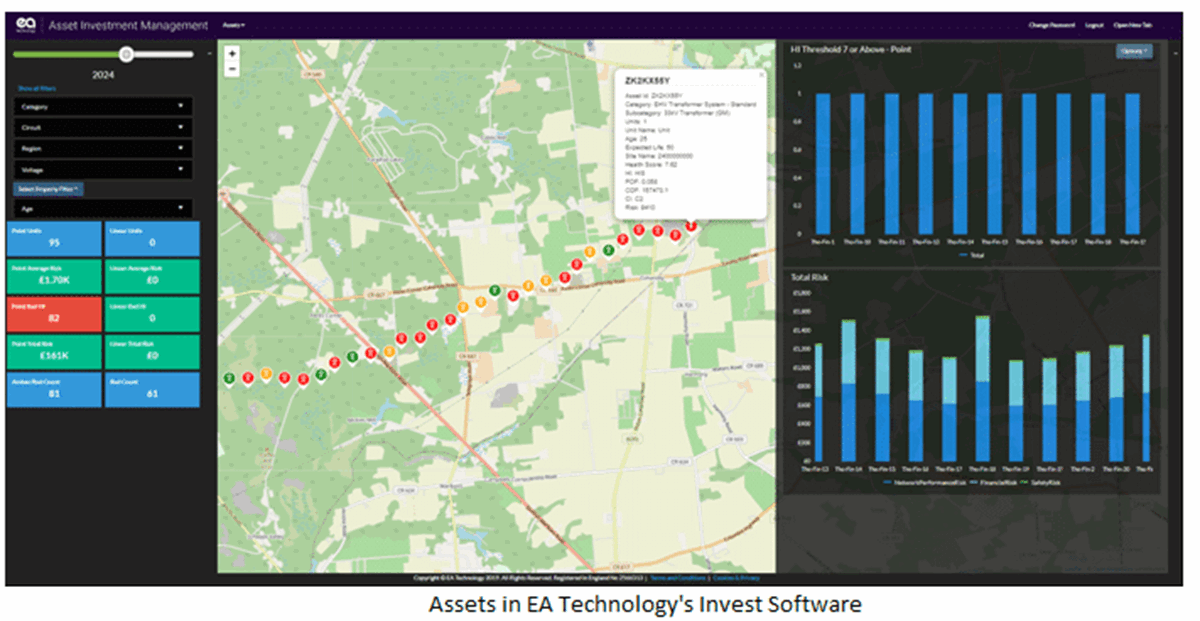Image resolution: width=1200 pixels, height=621 pixels.
Task: Click the year slider handle
Action: pyautogui.click(x=126, y=55)
